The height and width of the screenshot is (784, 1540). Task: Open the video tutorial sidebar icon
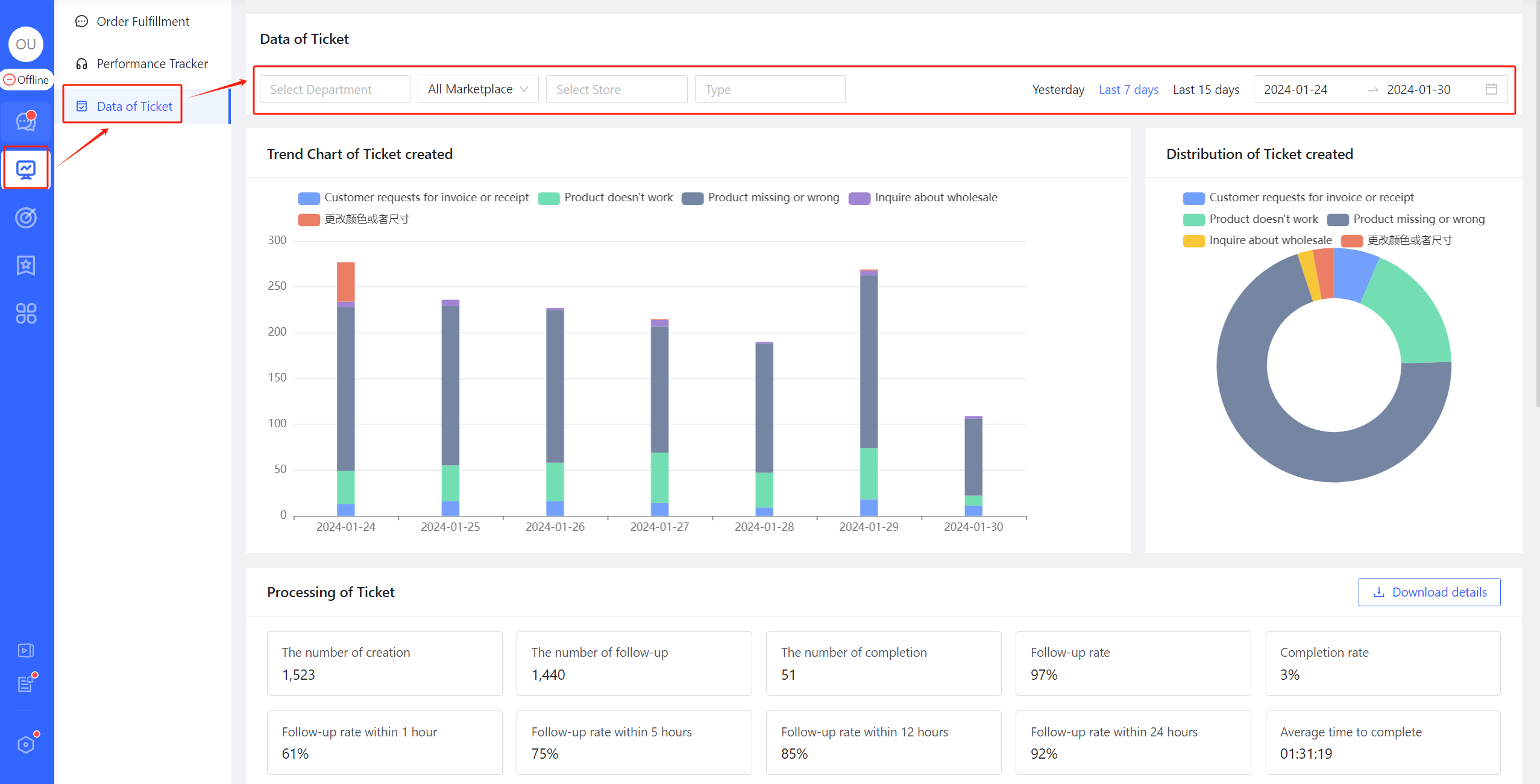click(26, 650)
